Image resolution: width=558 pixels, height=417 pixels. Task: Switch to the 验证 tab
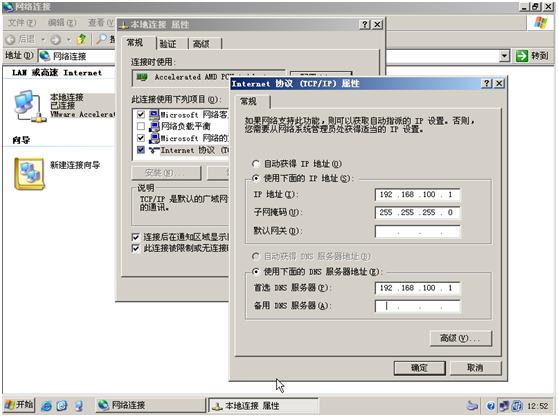[168, 44]
